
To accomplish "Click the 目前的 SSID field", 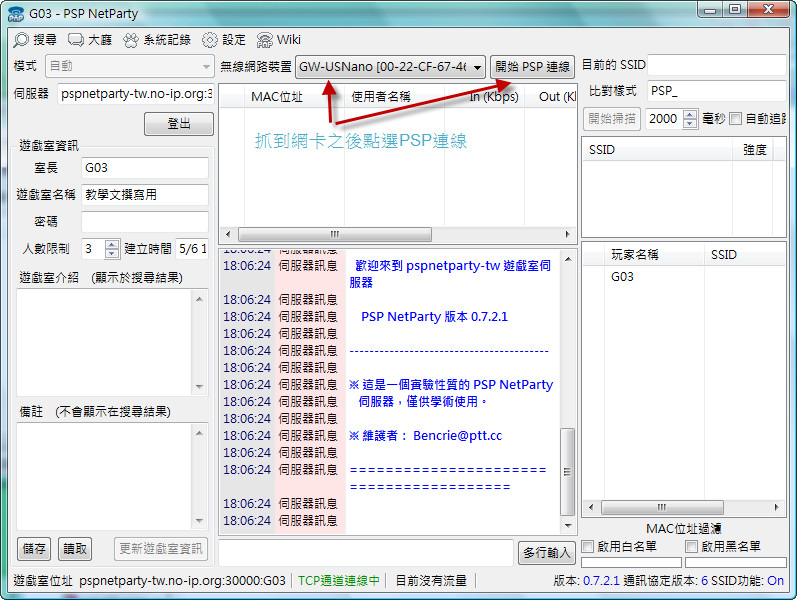I will [x=717, y=65].
